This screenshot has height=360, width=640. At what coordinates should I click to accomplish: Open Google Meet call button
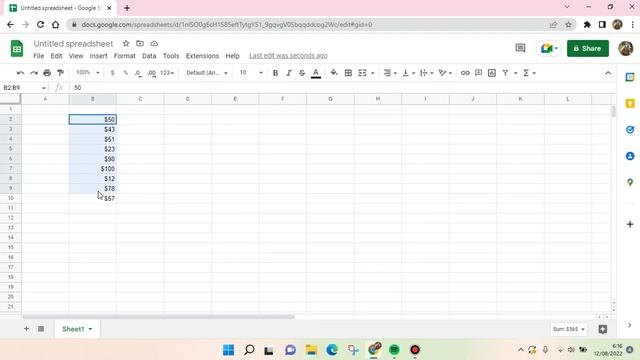549,49
